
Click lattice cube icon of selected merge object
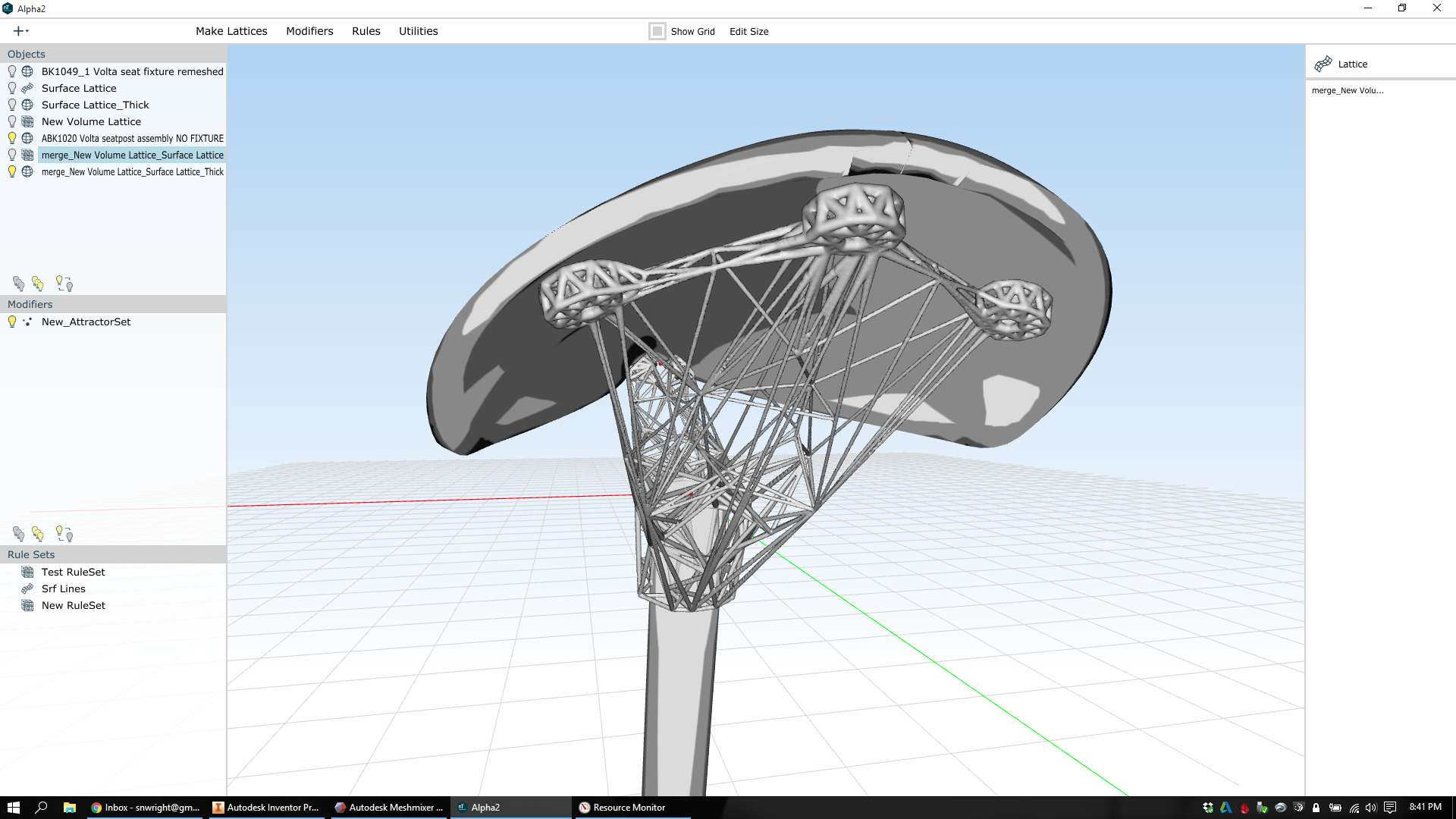[27, 155]
